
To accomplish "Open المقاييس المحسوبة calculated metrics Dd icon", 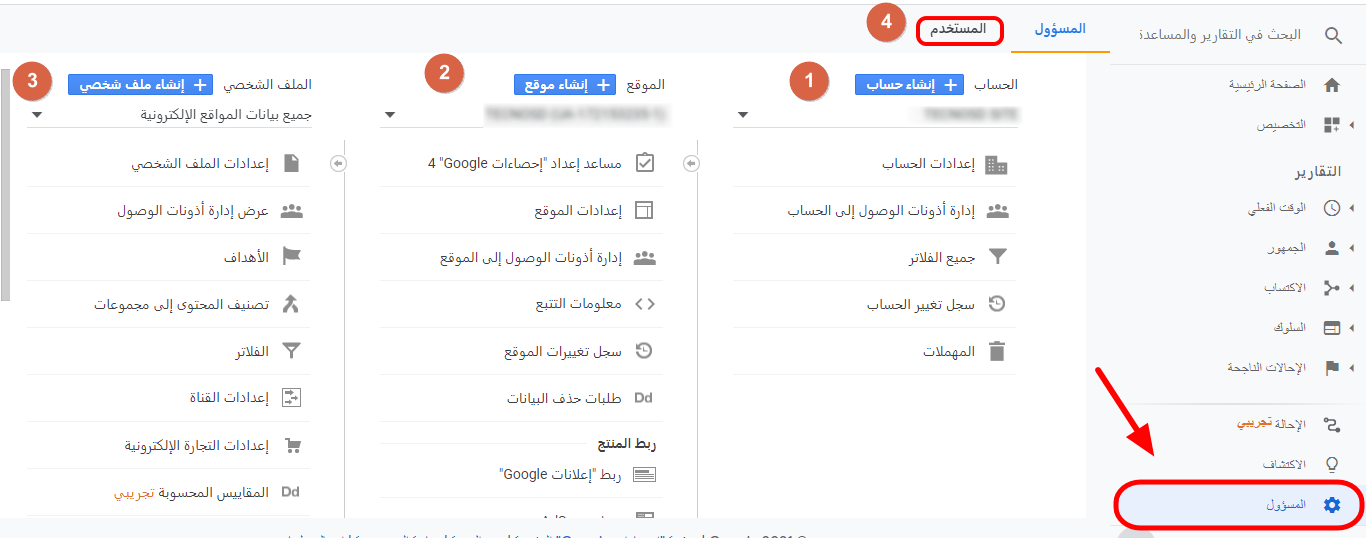I will click(290, 492).
